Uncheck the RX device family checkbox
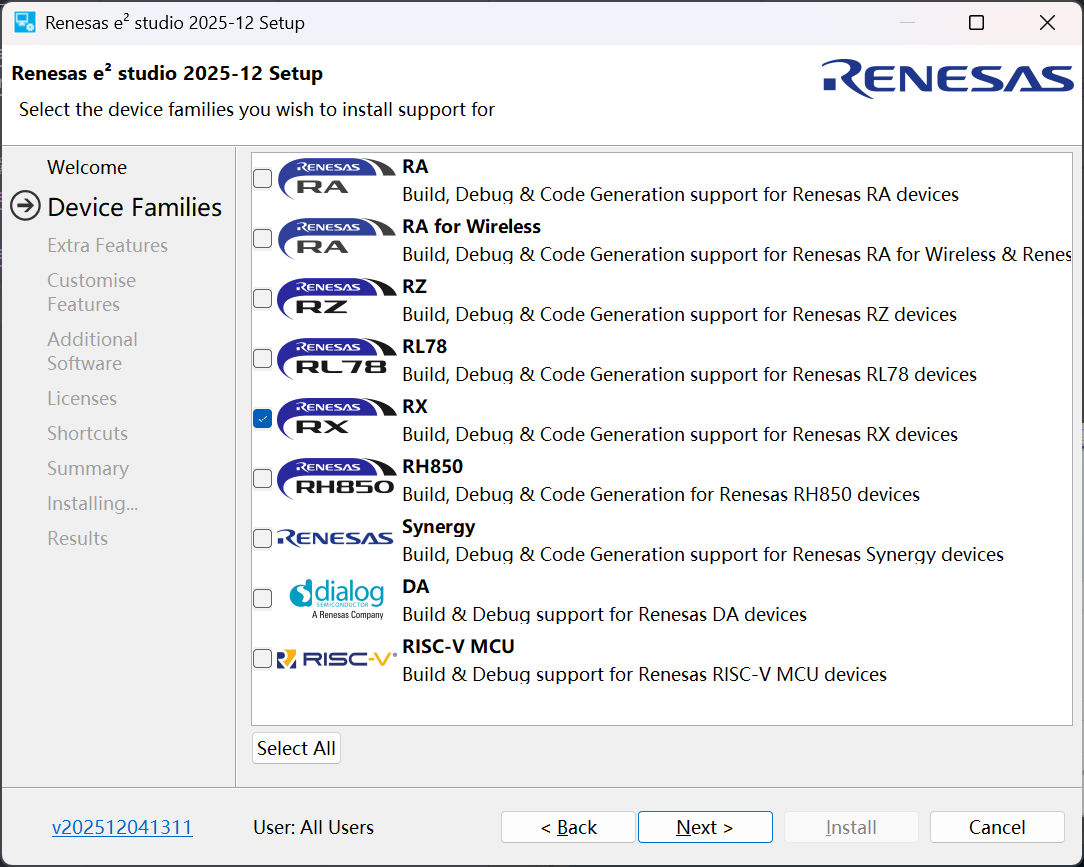 (263, 419)
